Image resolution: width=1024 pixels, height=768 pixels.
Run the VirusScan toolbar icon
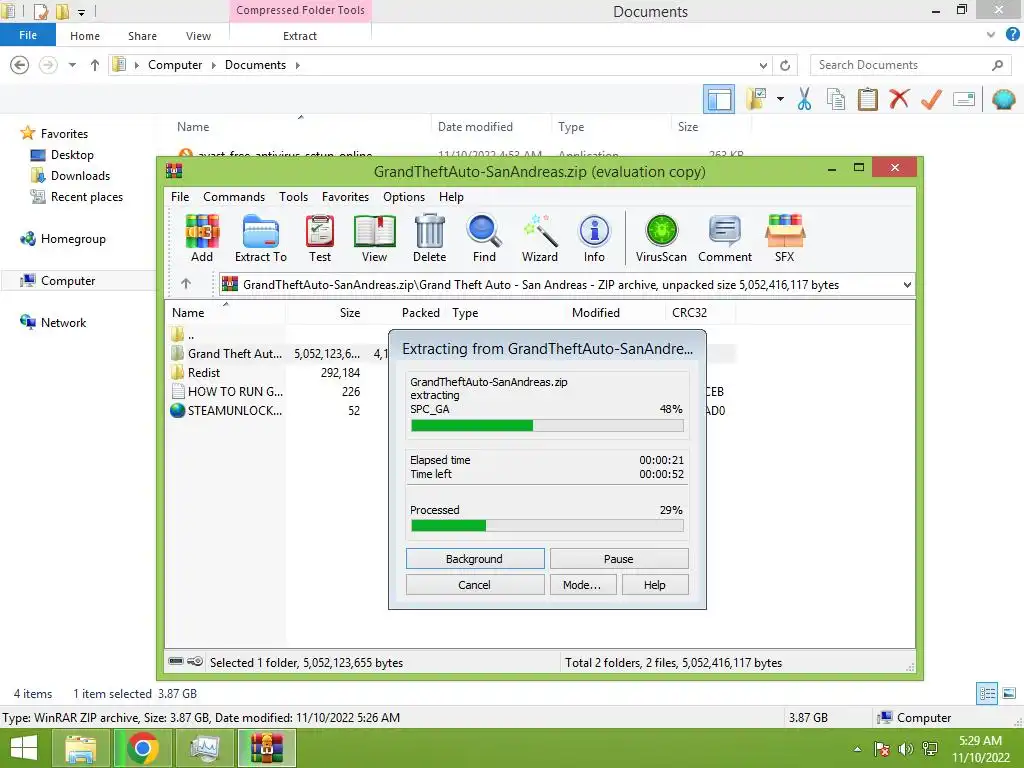point(661,238)
